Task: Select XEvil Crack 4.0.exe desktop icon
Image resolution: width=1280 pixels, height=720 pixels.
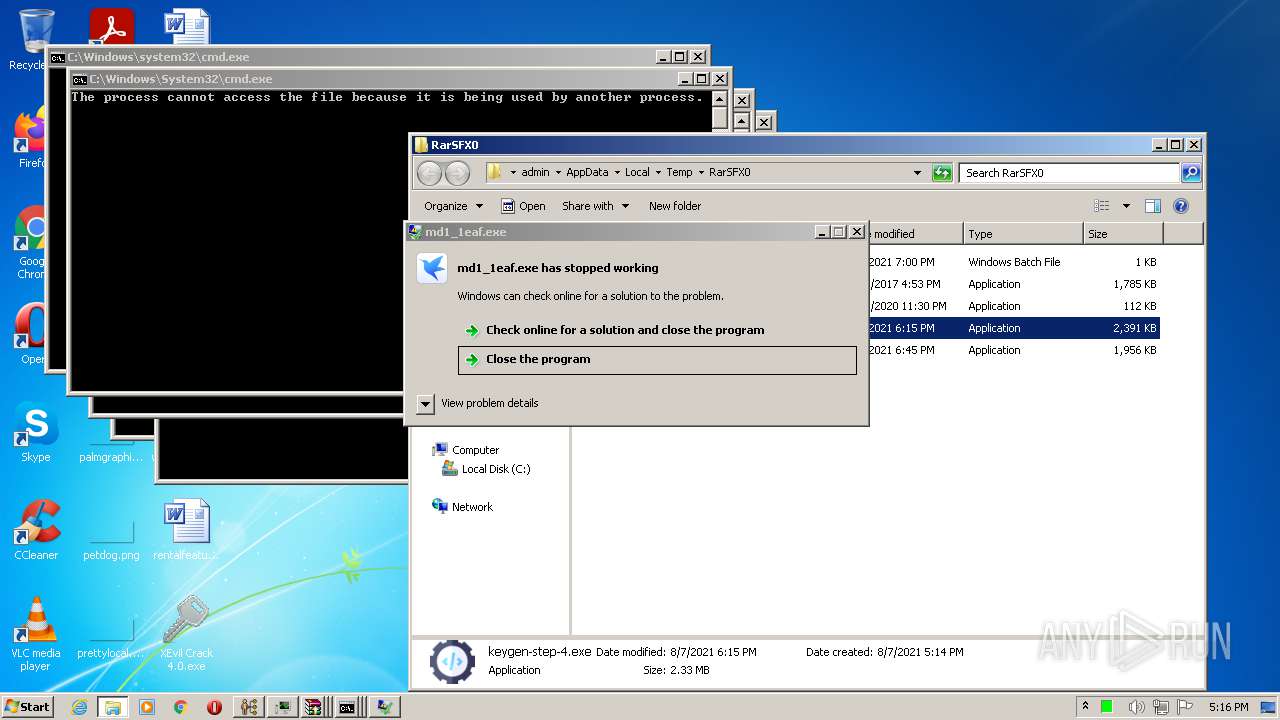Action: pyautogui.click(x=186, y=634)
